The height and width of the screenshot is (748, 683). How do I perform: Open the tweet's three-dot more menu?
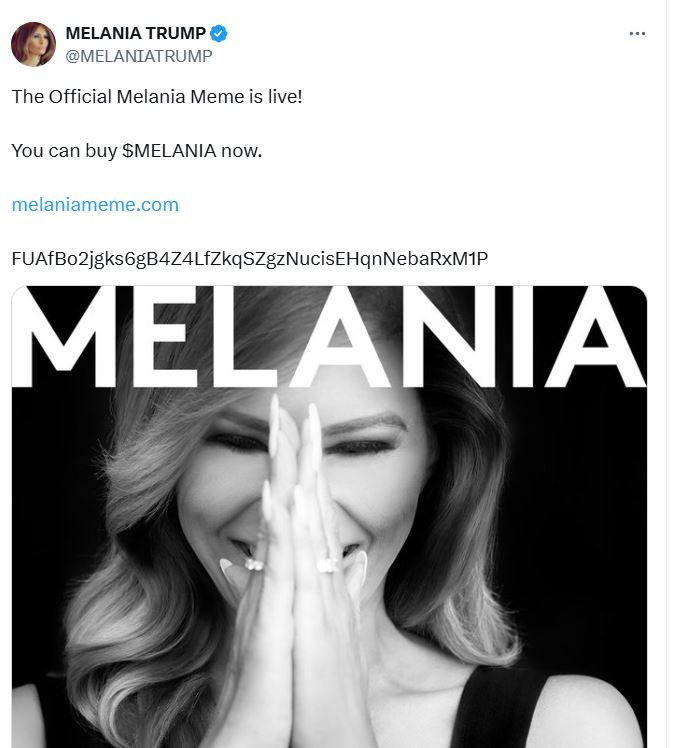[637, 33]
